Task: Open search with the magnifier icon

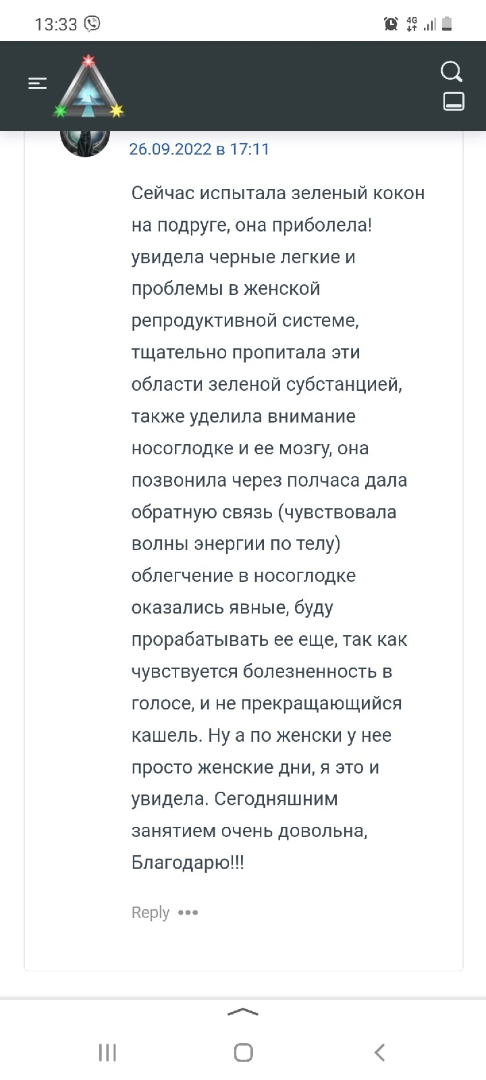Action: point(452,72)
